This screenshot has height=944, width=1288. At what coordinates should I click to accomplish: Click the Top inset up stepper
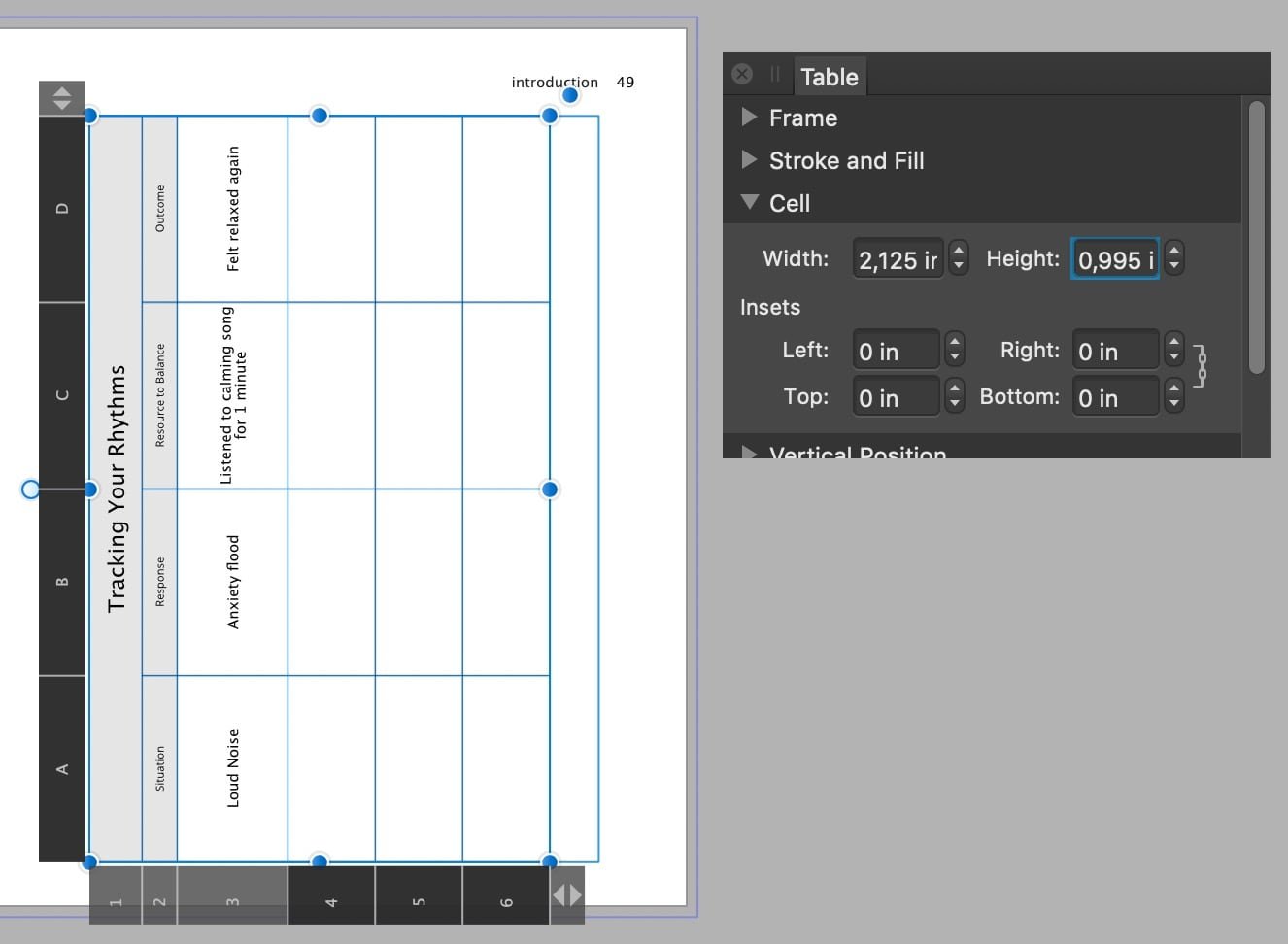coord(953,389)
